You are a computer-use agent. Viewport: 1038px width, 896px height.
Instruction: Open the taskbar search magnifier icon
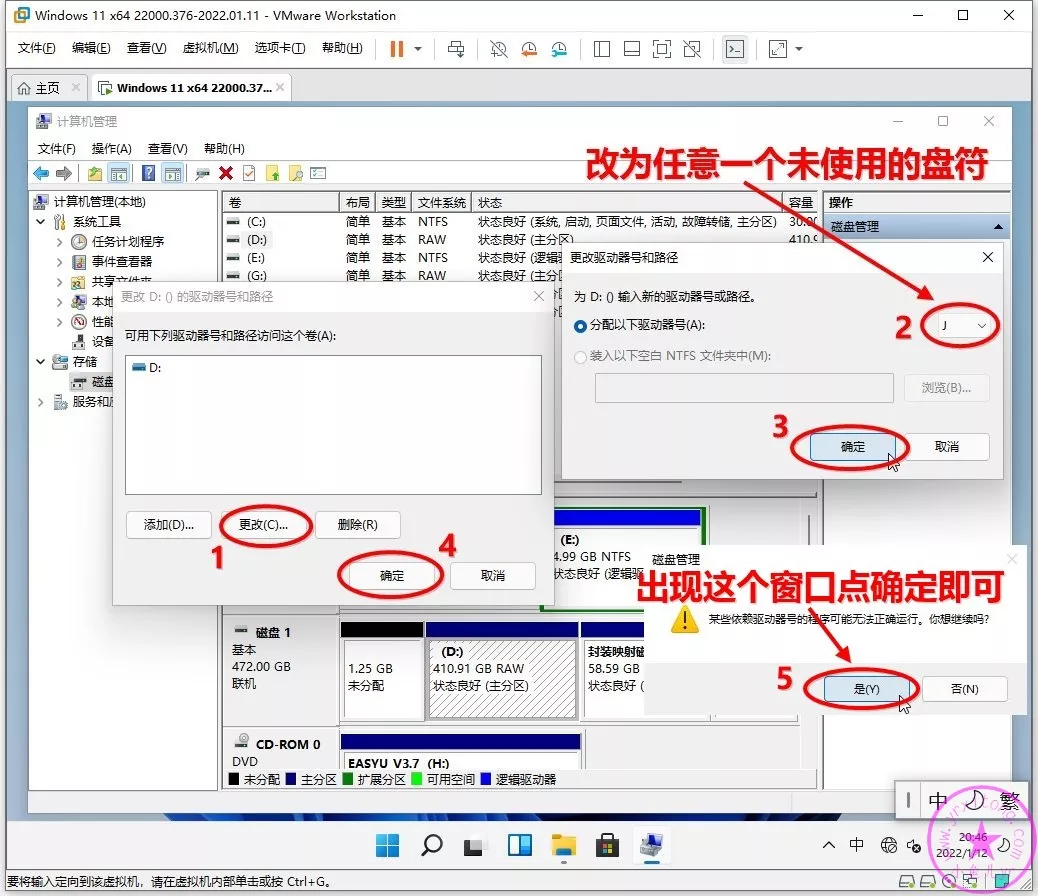point(431,845)
